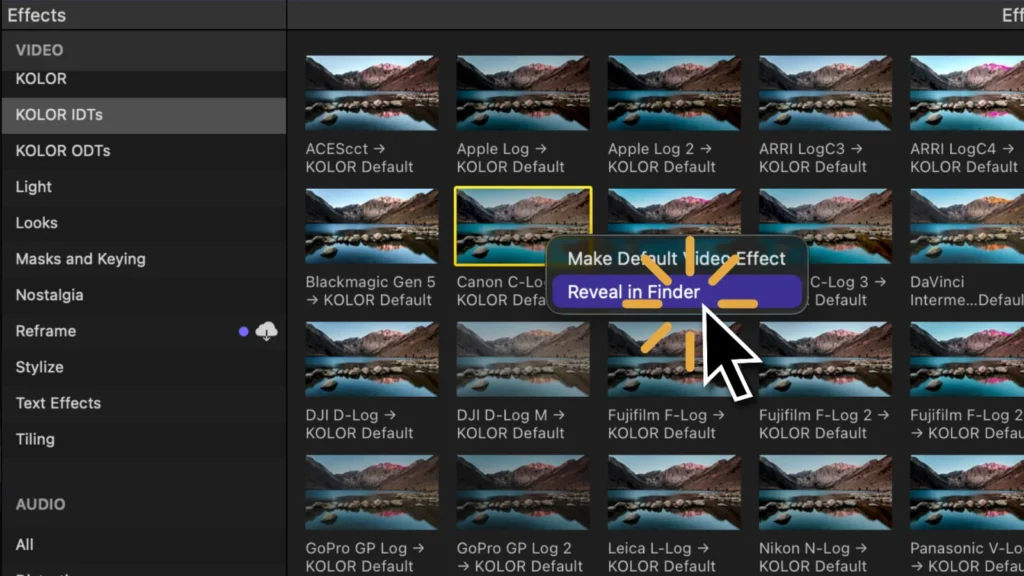Select Apple Log KOLOR Default thumbnail

[x=523, y=93]
